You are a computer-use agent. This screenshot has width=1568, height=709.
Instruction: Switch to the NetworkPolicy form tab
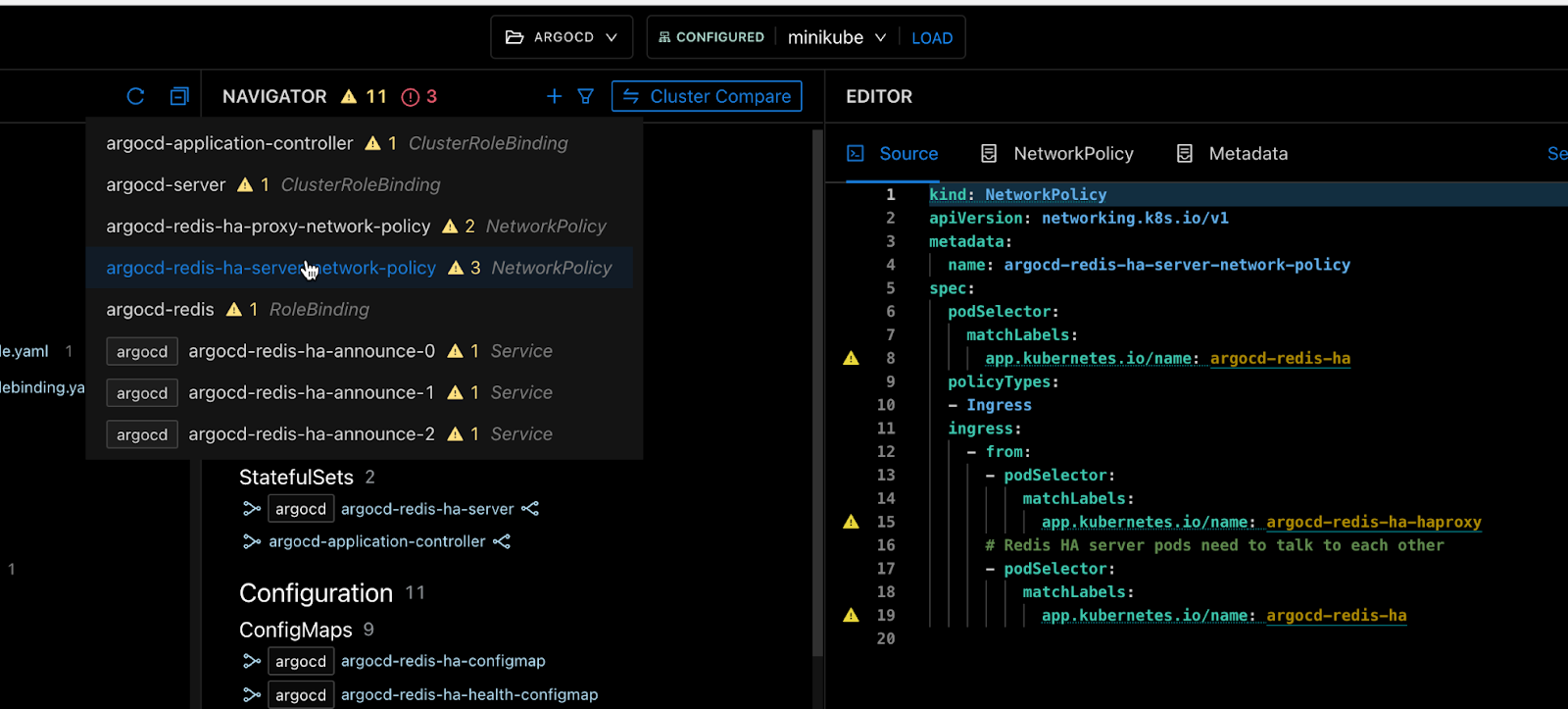[1057, 153]
